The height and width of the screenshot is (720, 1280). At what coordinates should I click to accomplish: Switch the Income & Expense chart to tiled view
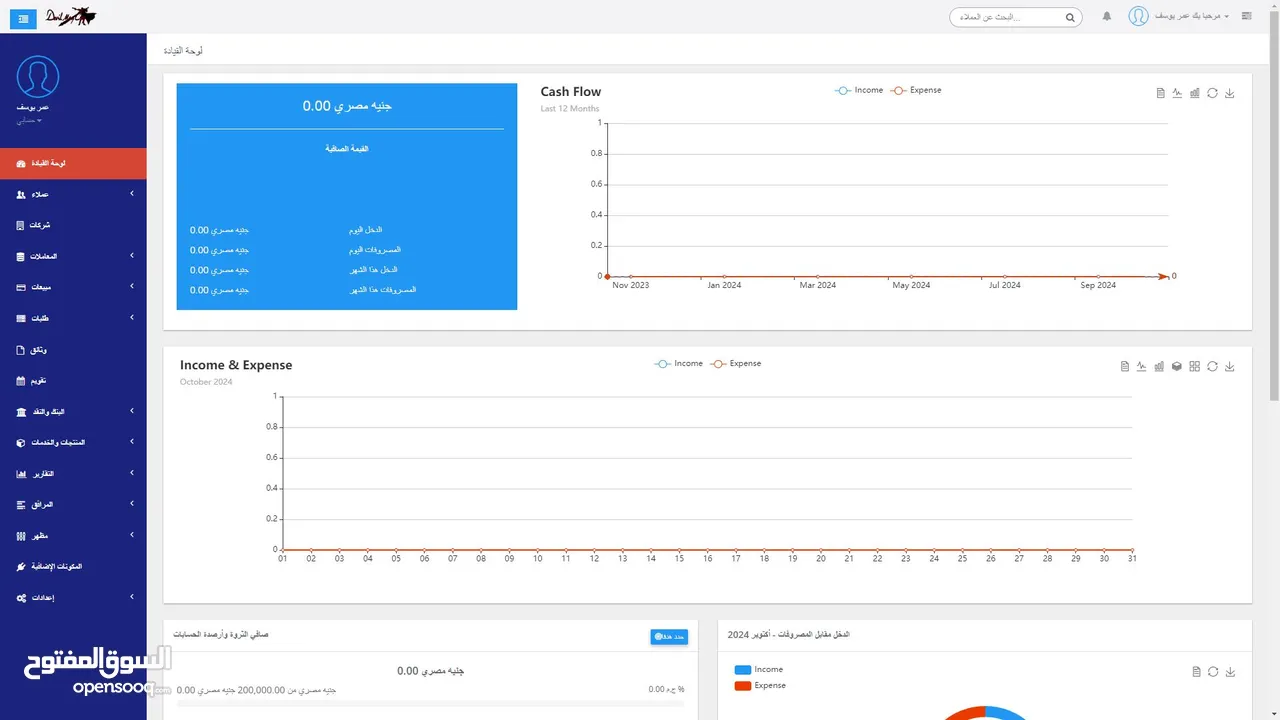coord(1195,366)
